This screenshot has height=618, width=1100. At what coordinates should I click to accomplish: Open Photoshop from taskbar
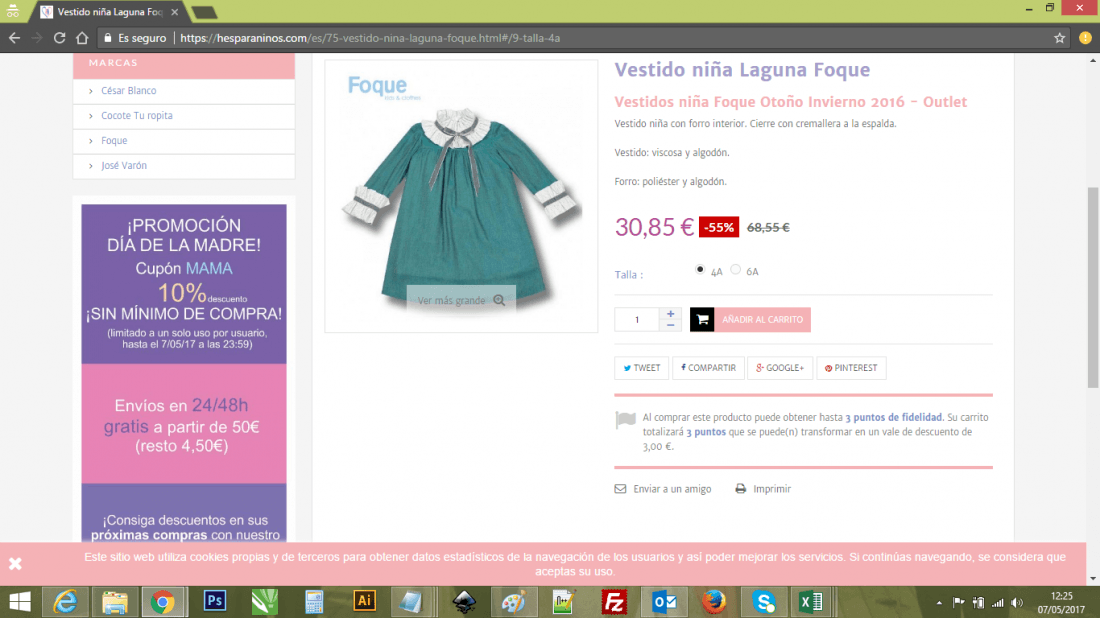(215, 602)
